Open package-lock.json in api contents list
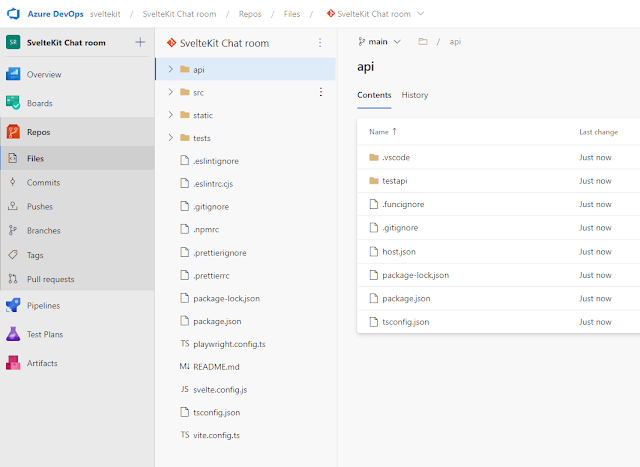The height and width of the screenshot is (467, 640). coord(416,275)
